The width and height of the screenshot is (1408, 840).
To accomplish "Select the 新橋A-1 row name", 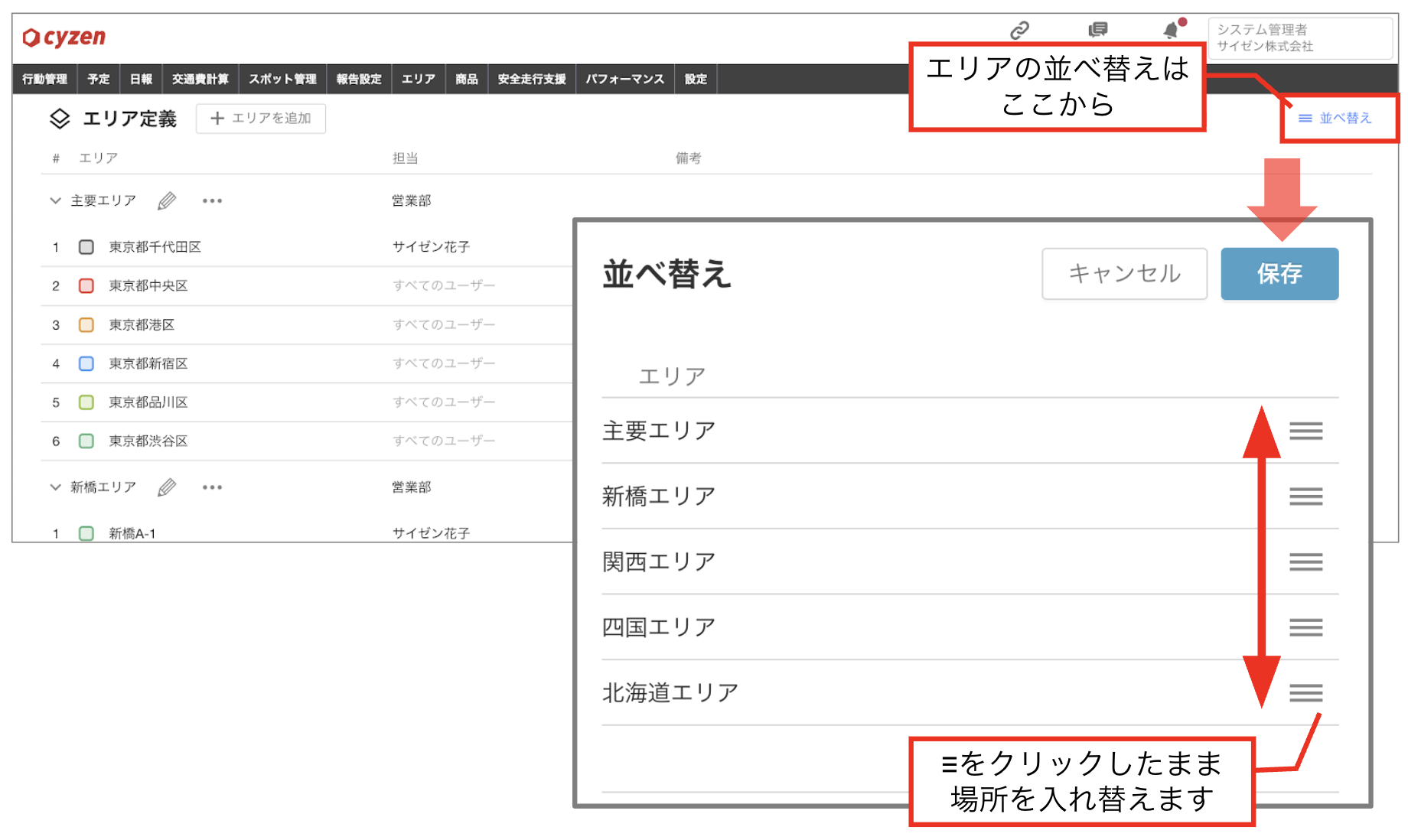I will click(132, 533).
